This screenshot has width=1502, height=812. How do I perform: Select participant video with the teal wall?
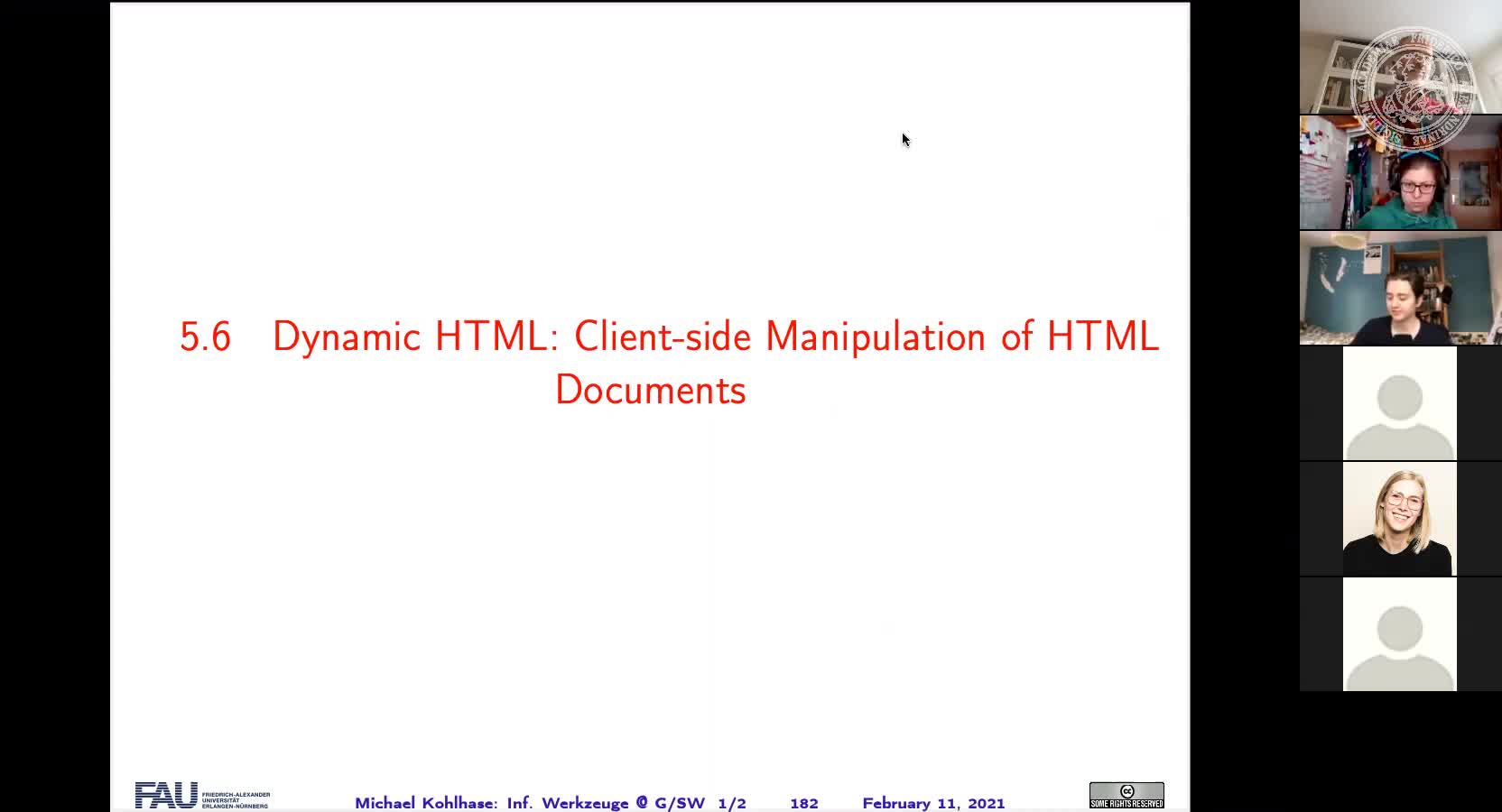point(1400,288)
